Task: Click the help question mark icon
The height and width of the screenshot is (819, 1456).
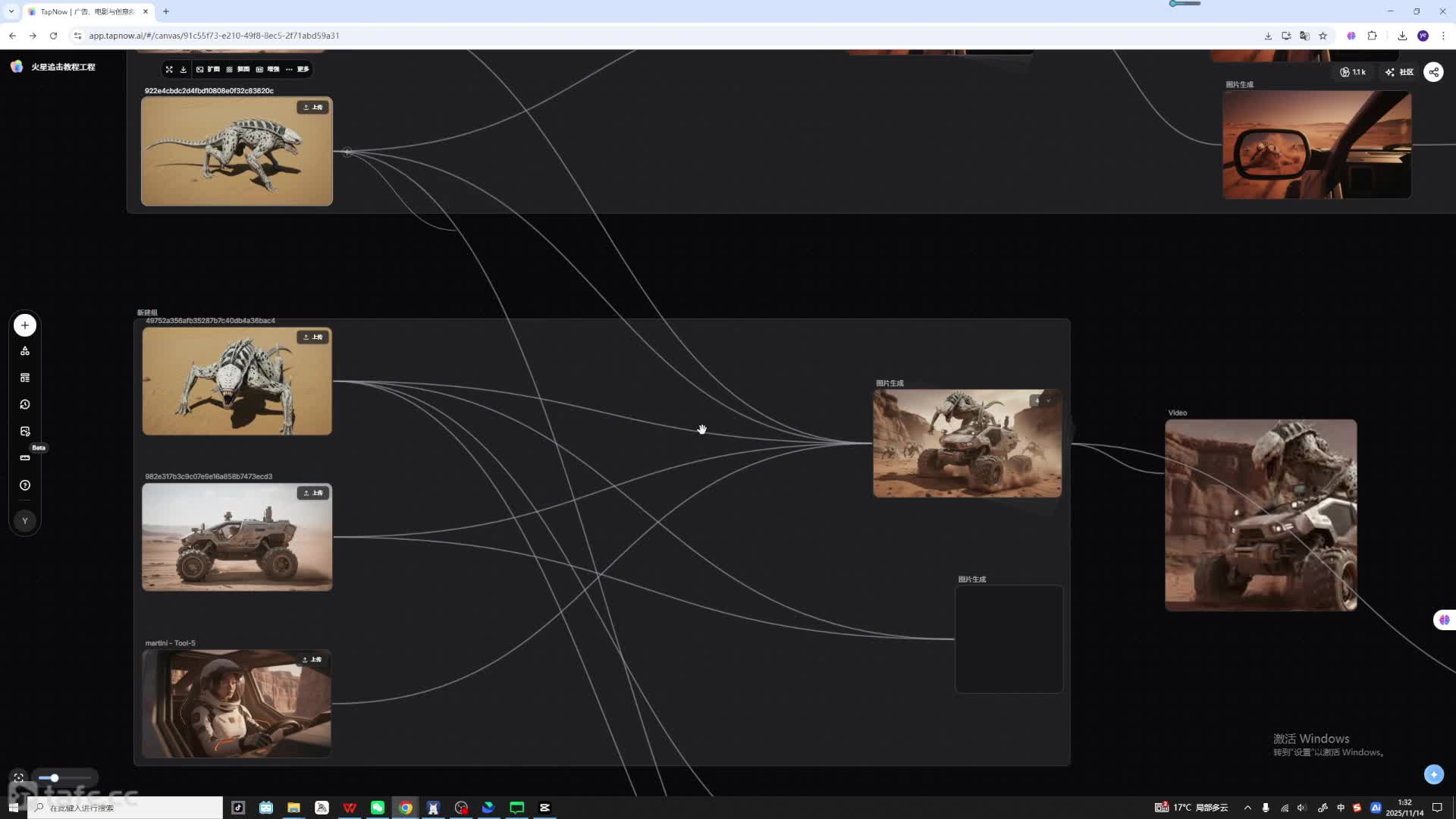Action: 25,485
